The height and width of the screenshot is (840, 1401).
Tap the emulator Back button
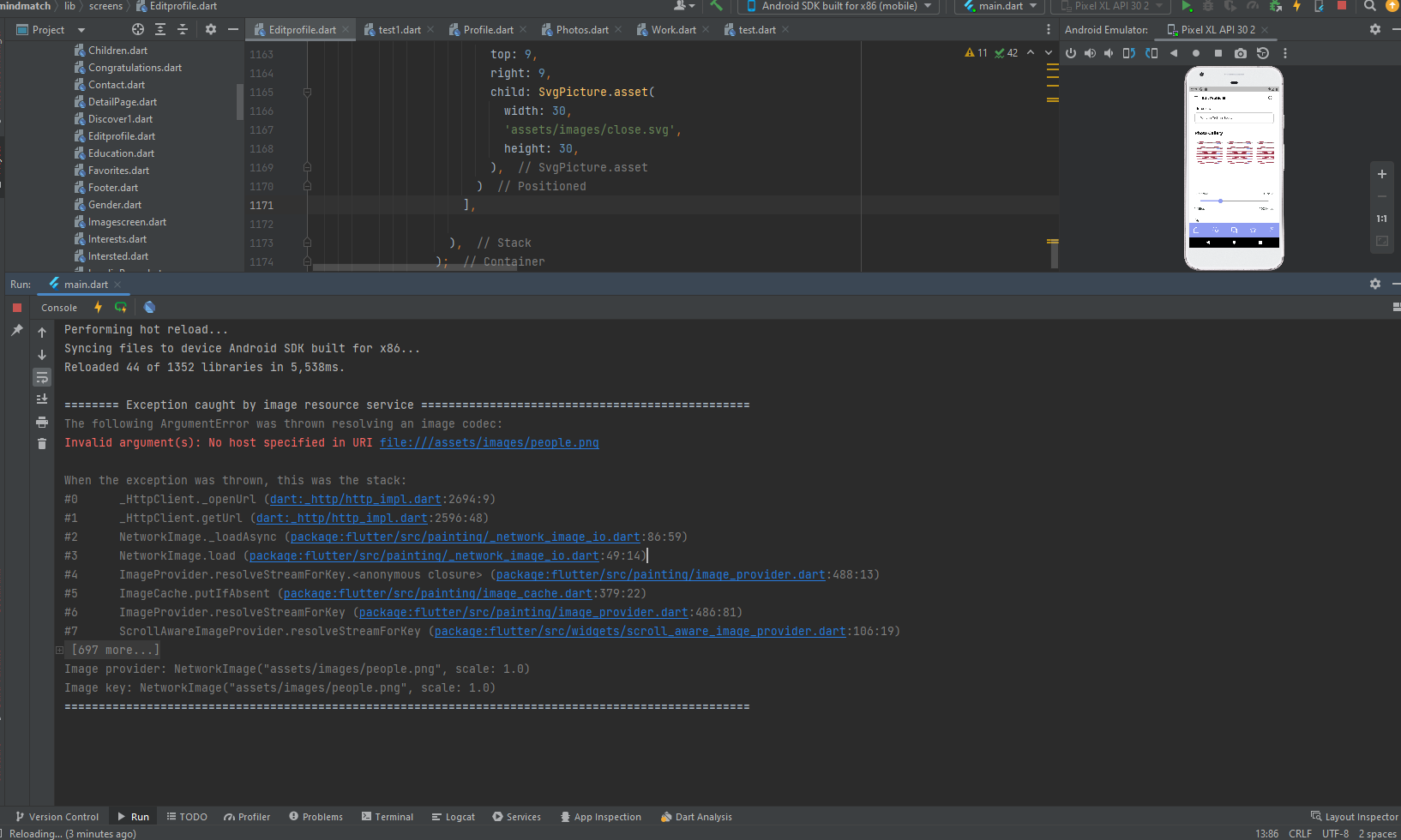click(1174, 53)
